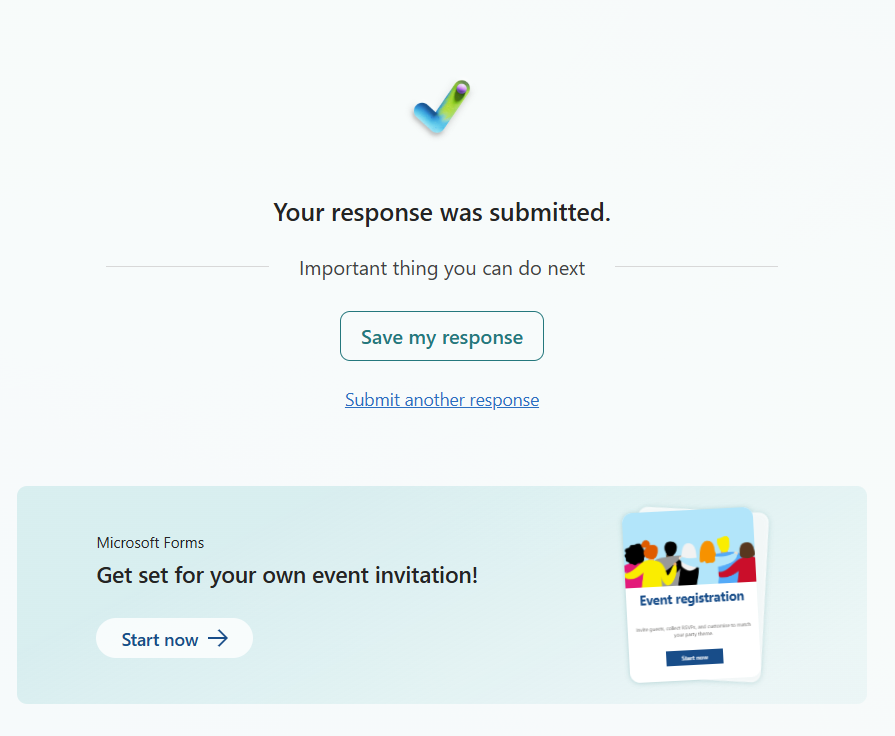Click Important thing you can do next text

point(442,268)
